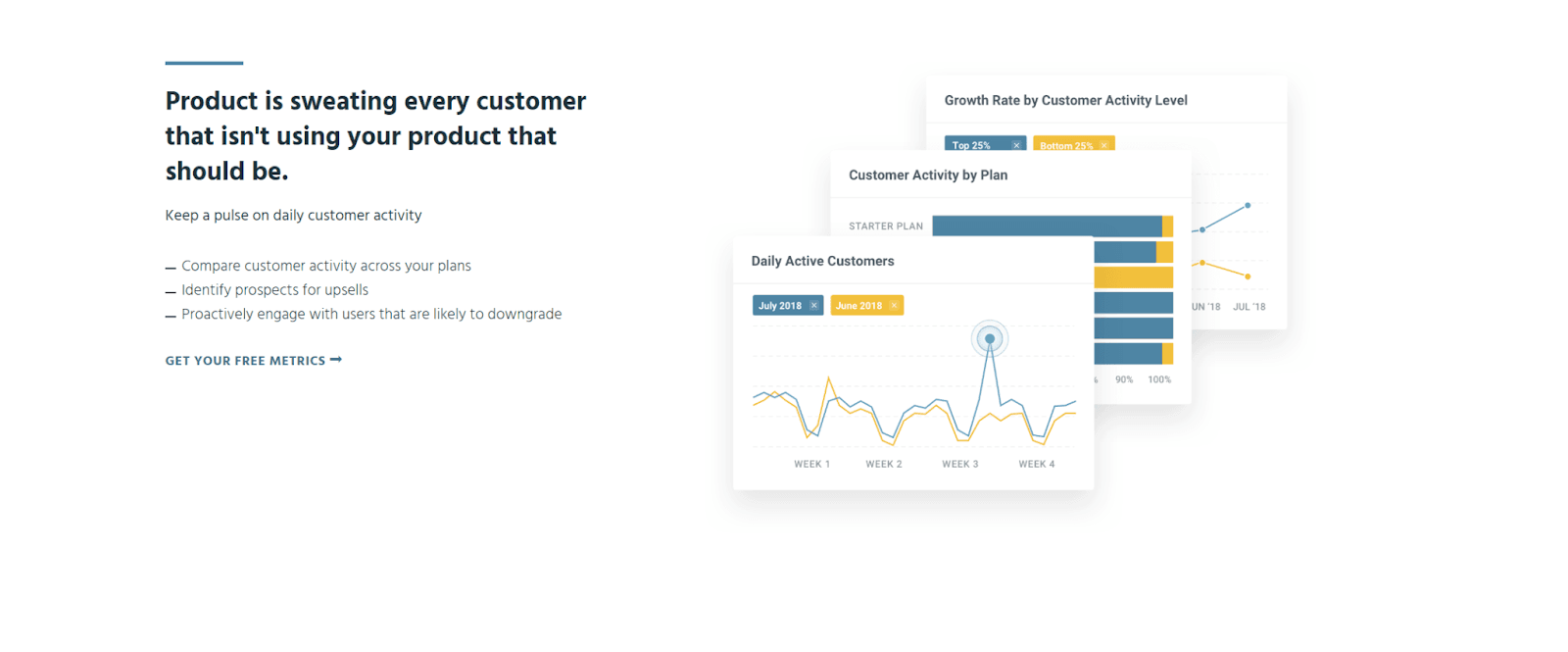1568x652 pixels.
Task: Click the arrow icon beside Get Your Free Metrics
Action: click(x=336, y=360)
